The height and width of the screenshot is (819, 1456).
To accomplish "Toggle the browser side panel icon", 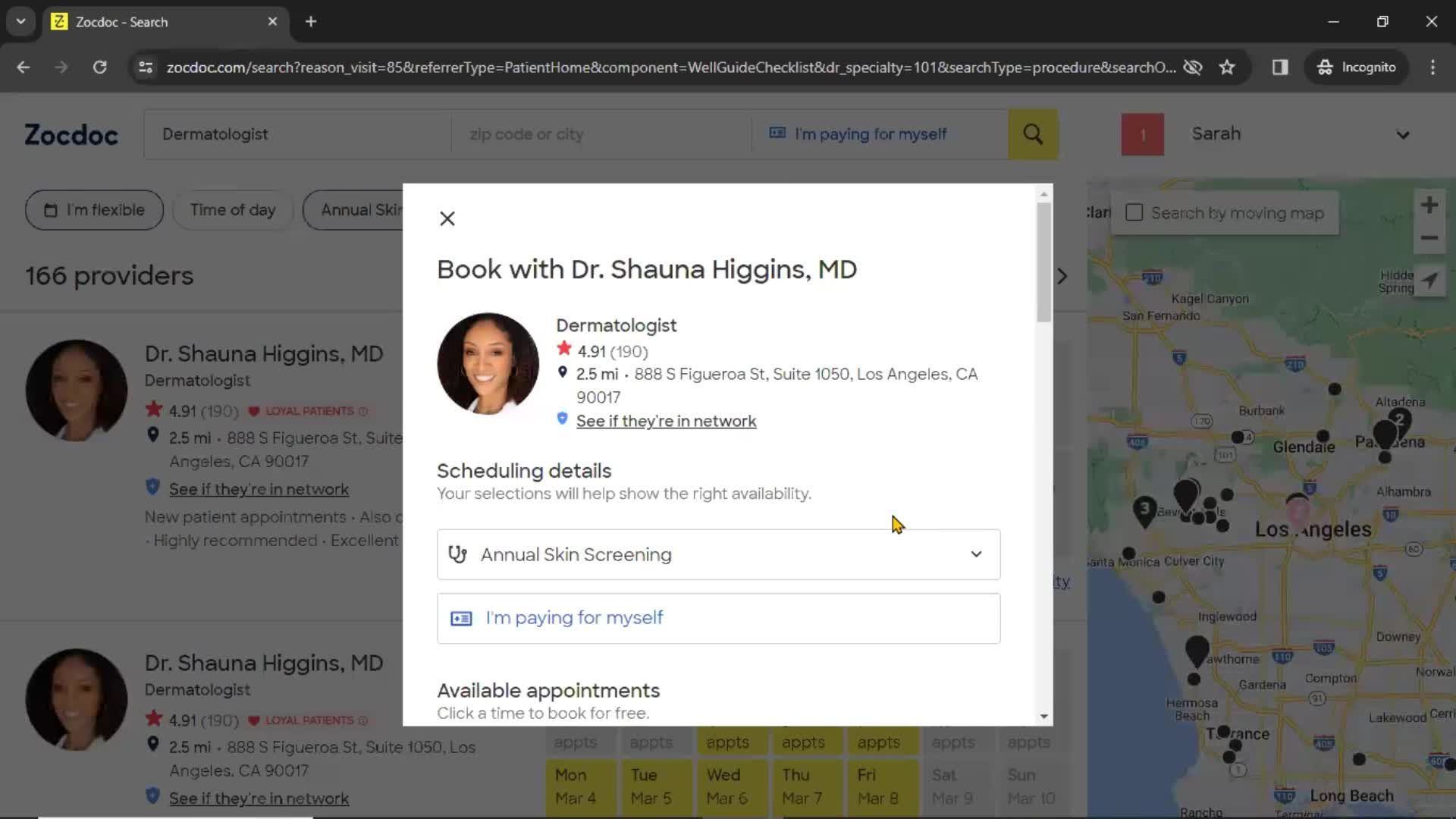I will pyautogui.click(x=1280, y=67).
